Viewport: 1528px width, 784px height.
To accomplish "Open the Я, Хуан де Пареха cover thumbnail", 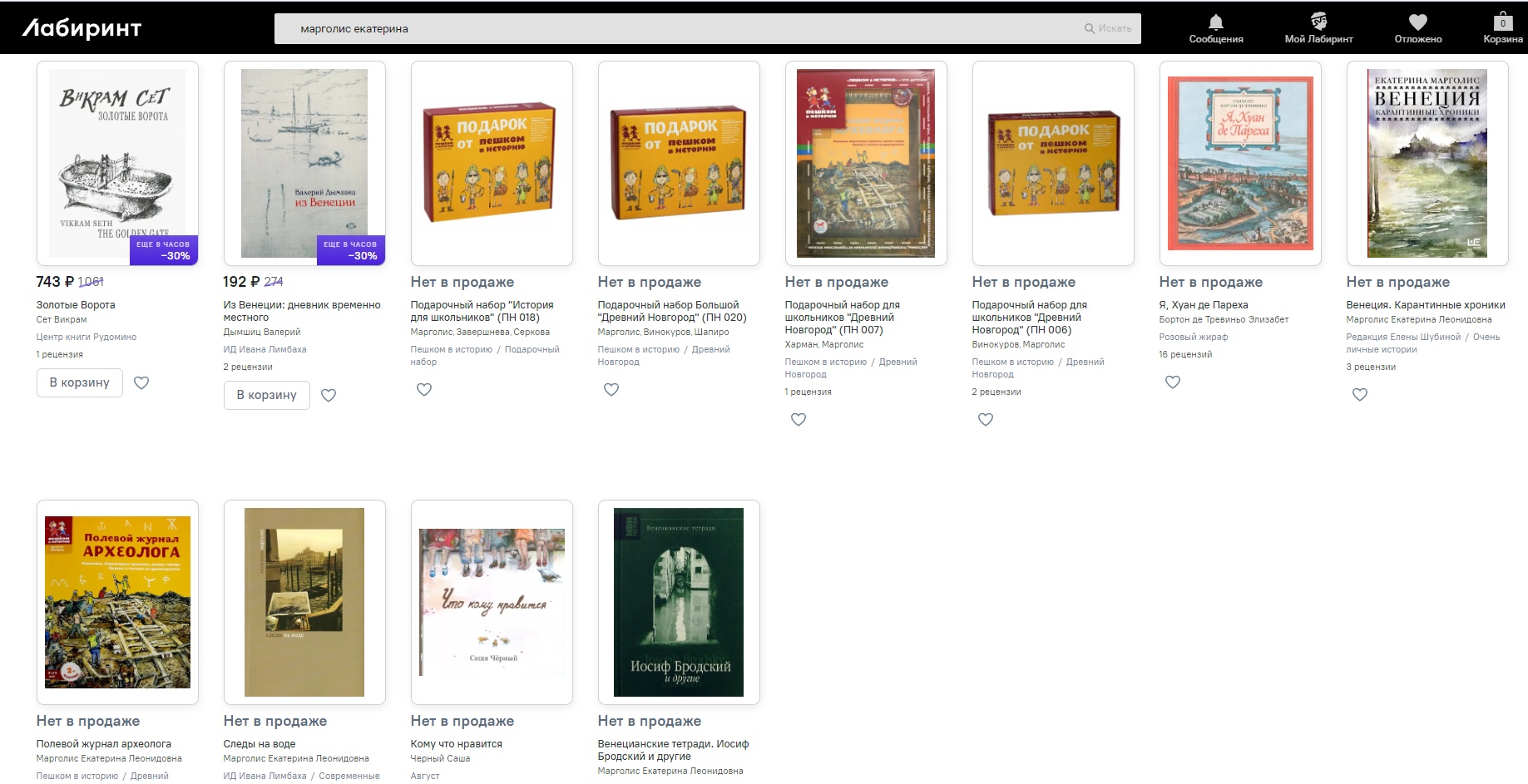I will [x=1240, y=163].
